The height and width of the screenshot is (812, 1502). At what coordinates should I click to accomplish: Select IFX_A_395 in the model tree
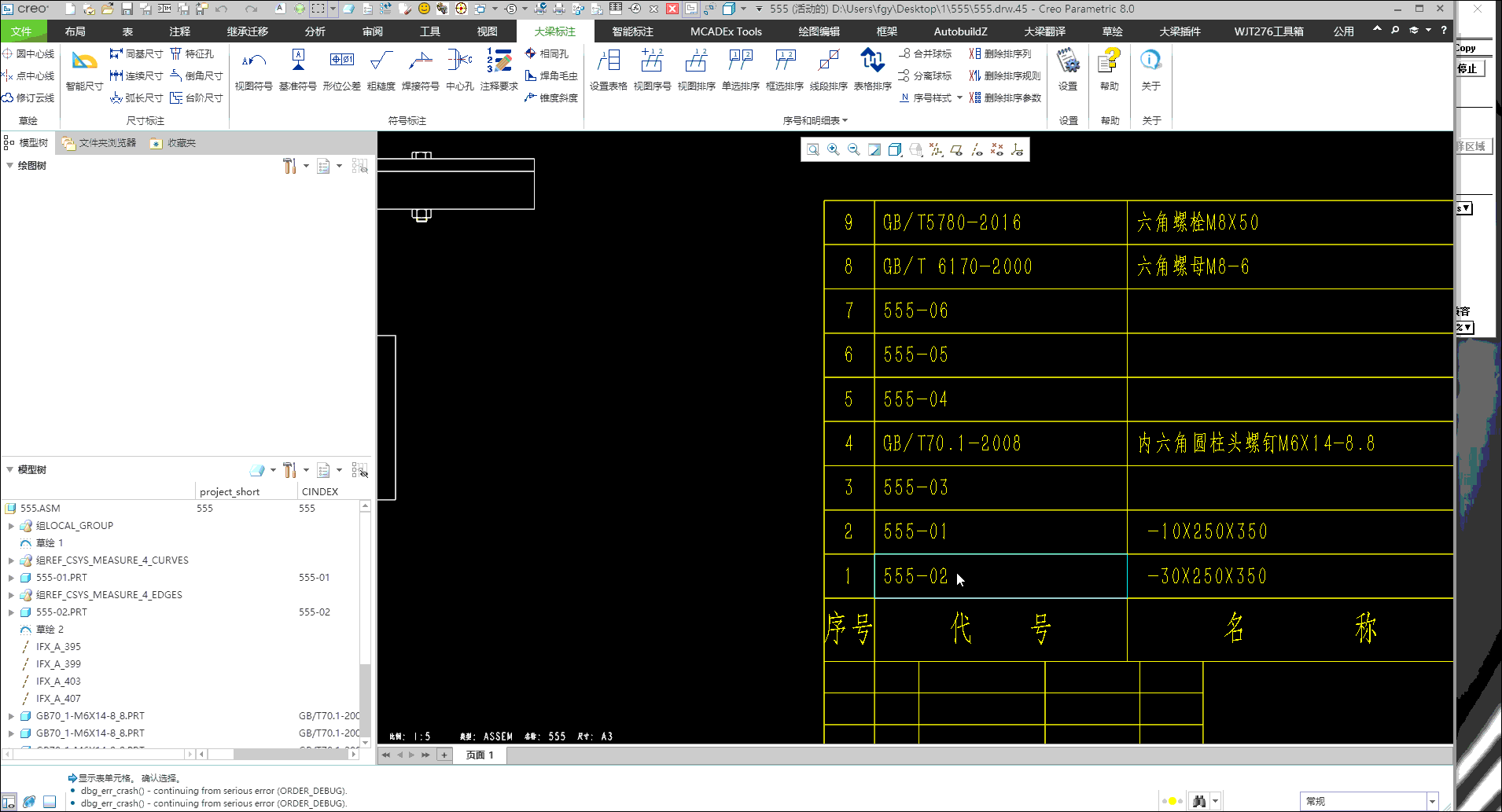click(58, 647)
